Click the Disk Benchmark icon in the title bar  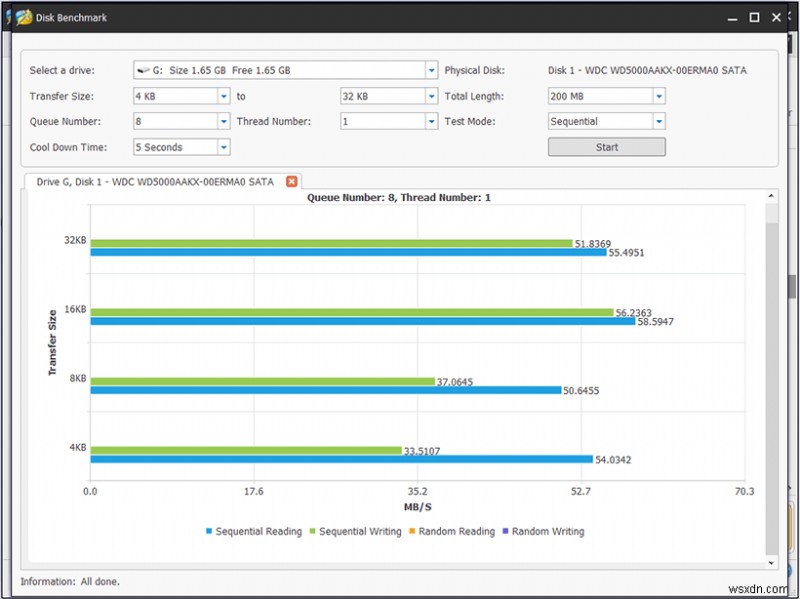click(x=22, y=16)
